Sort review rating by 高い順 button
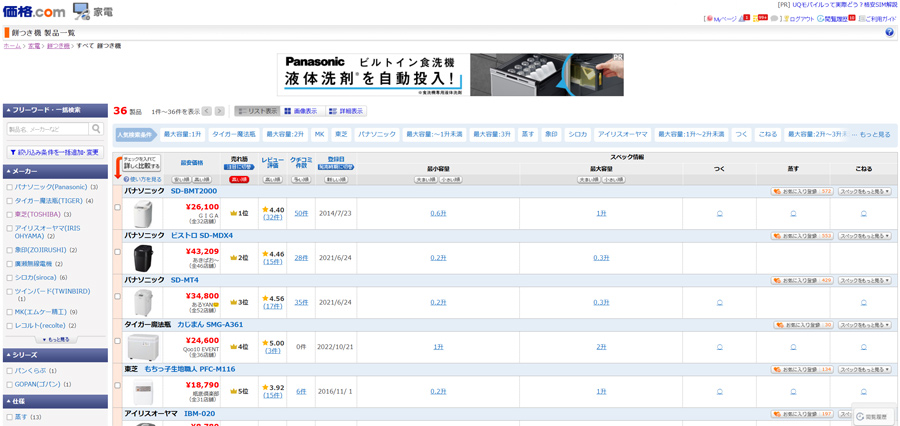Screen dimensions: 900x426 tap(272, 180)
